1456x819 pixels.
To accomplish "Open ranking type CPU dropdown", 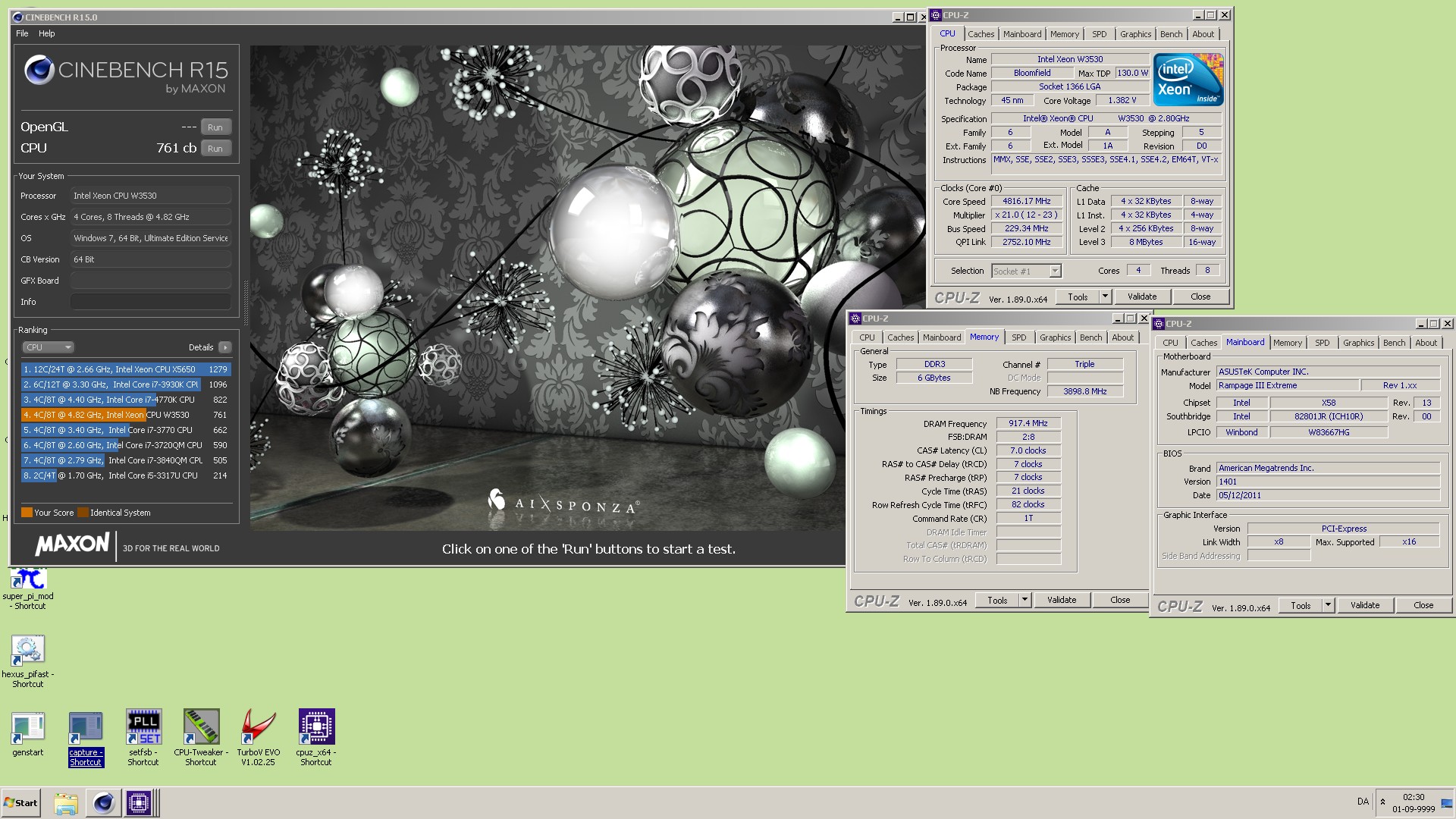I will 48,347.
